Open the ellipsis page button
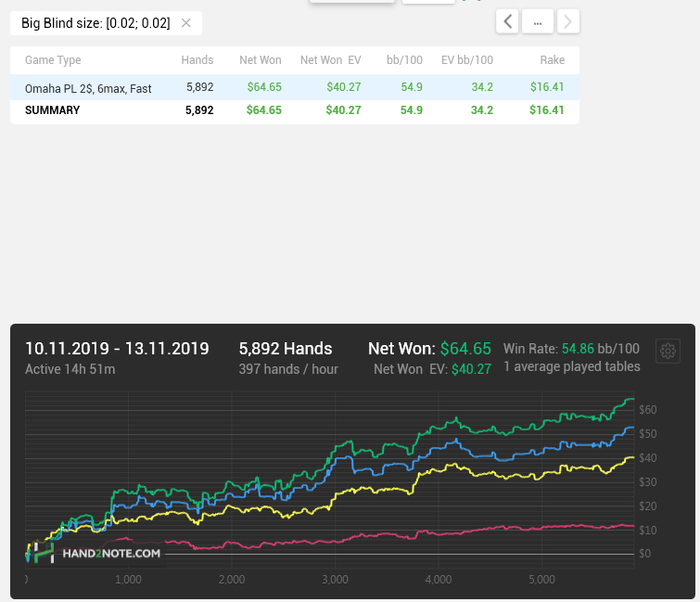The width and height of the screenshot is (700, 602). click(x=538, y=21)
